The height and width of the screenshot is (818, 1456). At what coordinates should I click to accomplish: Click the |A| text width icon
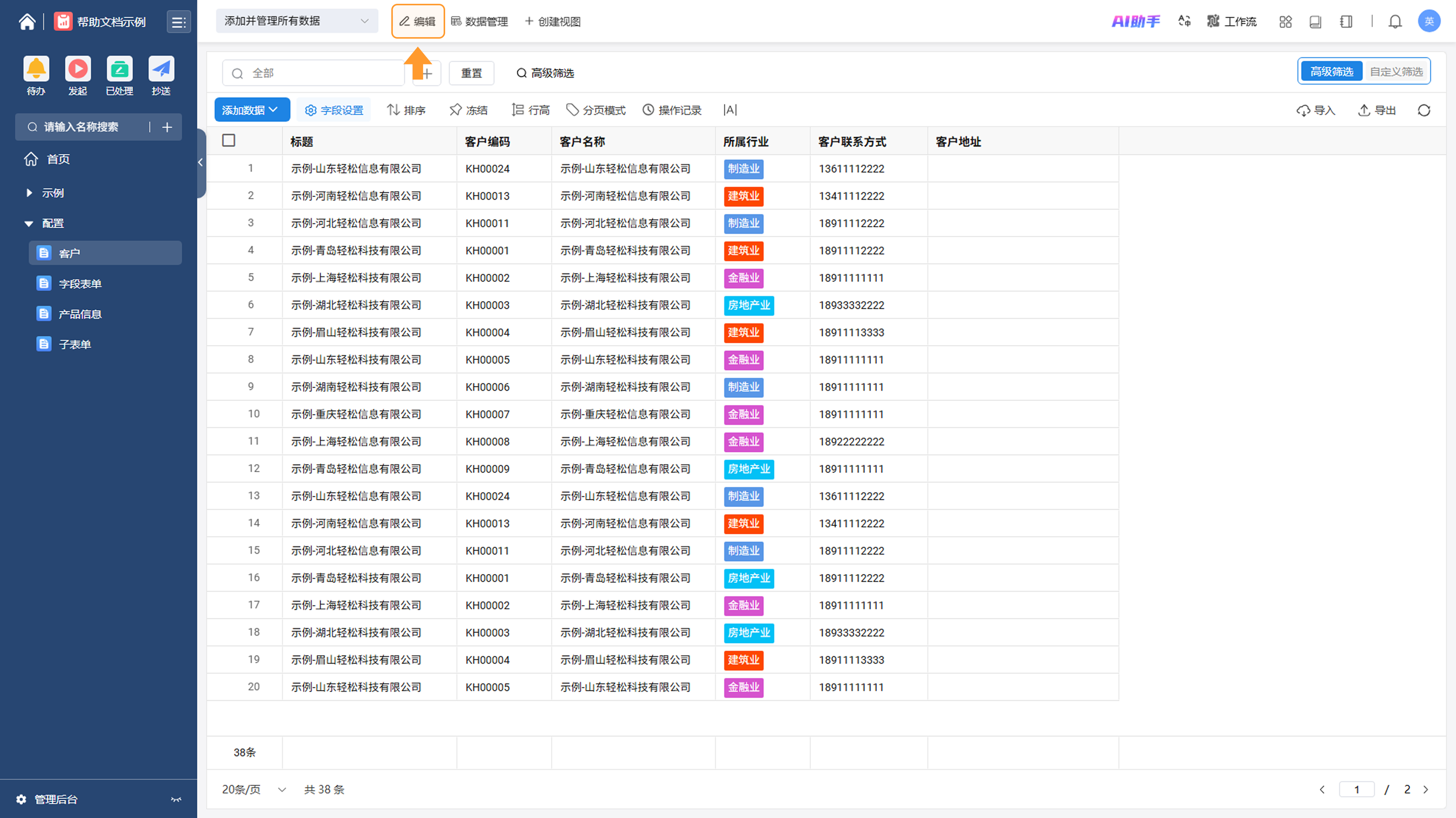tap(730, 110)
